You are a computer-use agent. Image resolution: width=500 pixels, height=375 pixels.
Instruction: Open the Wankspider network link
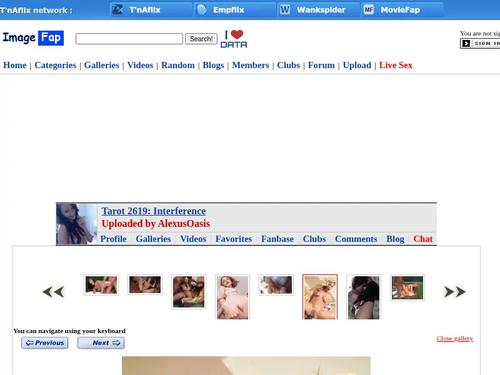(x=312, y=10)
